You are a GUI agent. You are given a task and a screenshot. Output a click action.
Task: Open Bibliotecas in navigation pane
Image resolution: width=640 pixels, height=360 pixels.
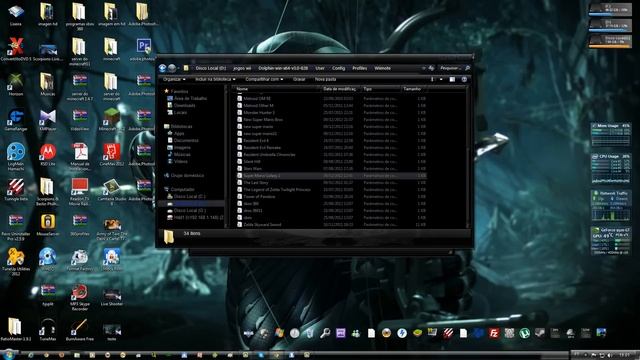click(181, 127)
